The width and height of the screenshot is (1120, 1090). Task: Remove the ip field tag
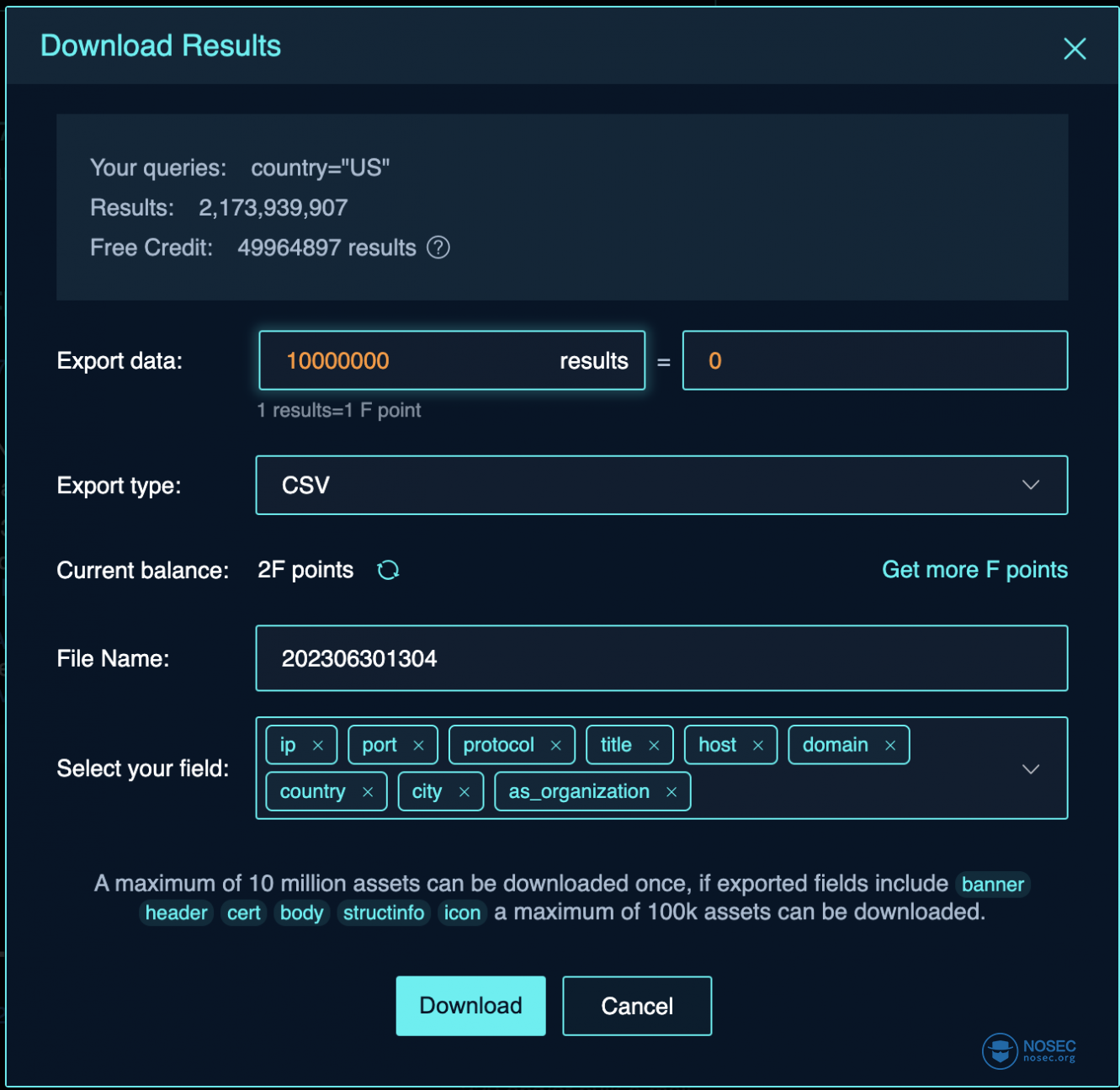tap(318, 745)
